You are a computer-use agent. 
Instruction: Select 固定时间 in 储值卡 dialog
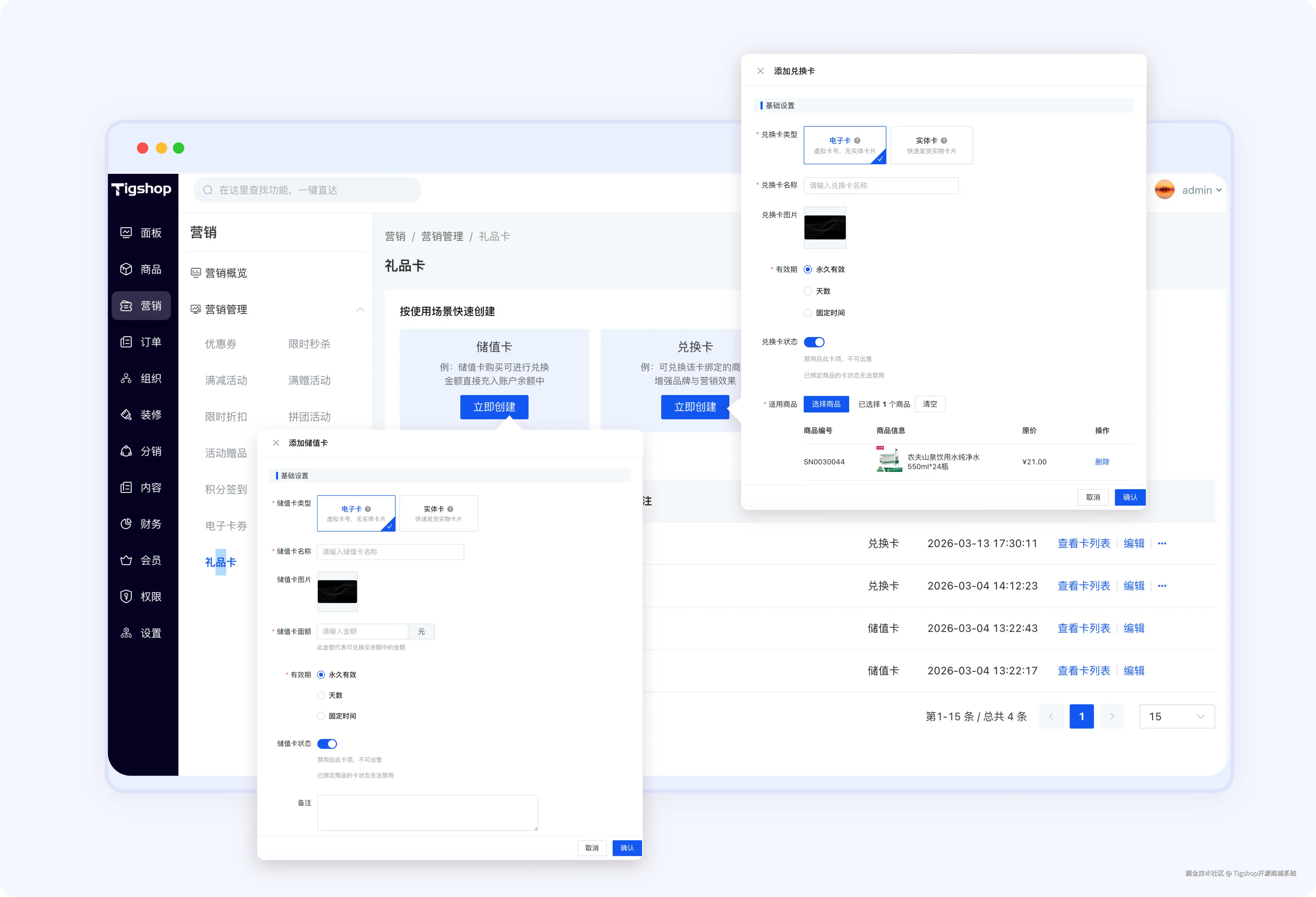coord(321,716)
